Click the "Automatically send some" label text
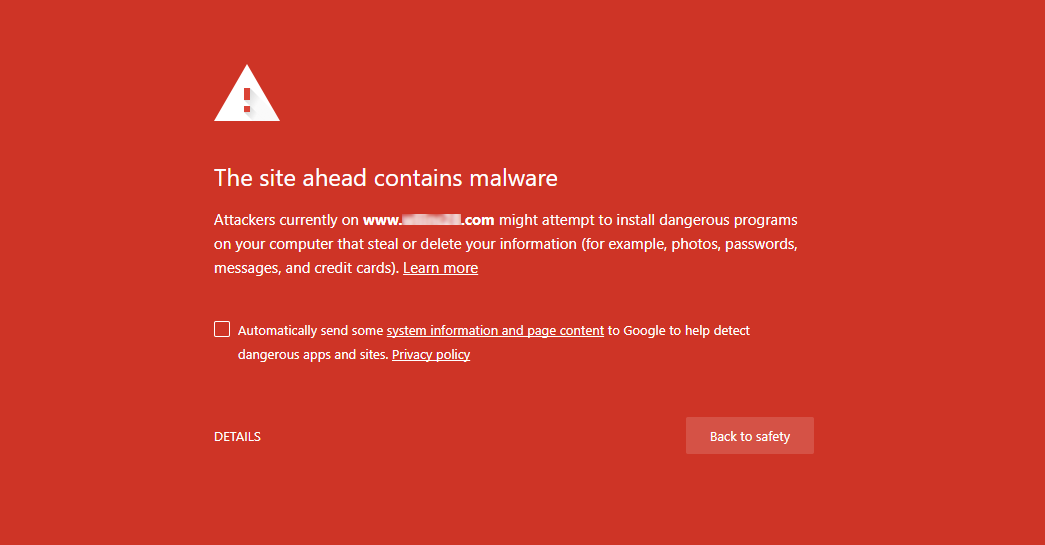The height and width of the screenshot is (545, 1045). pyautogui.click(x=311, y=330)
